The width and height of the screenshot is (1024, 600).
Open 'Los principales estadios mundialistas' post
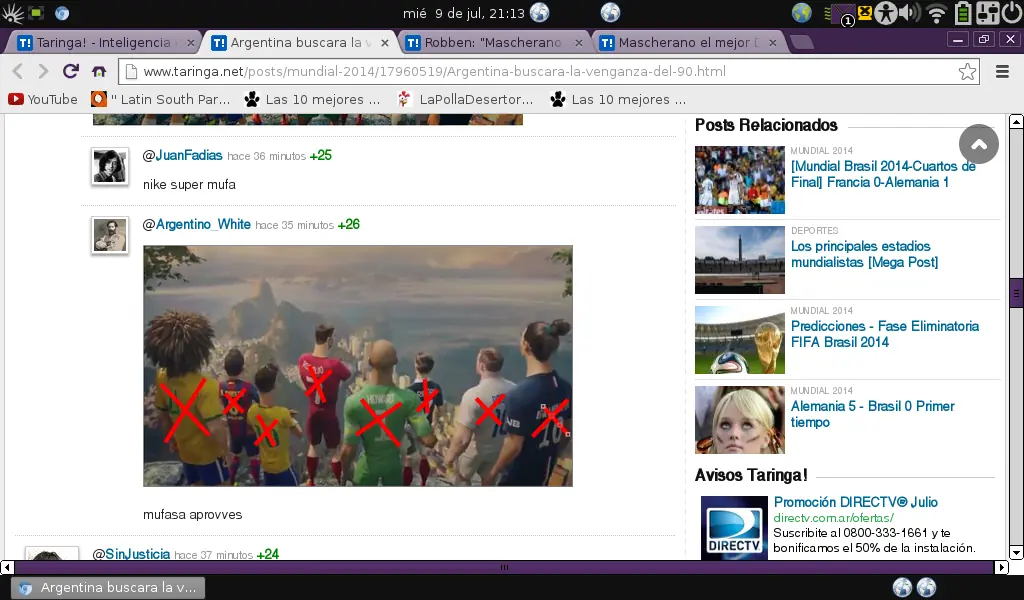click(865, 255)
